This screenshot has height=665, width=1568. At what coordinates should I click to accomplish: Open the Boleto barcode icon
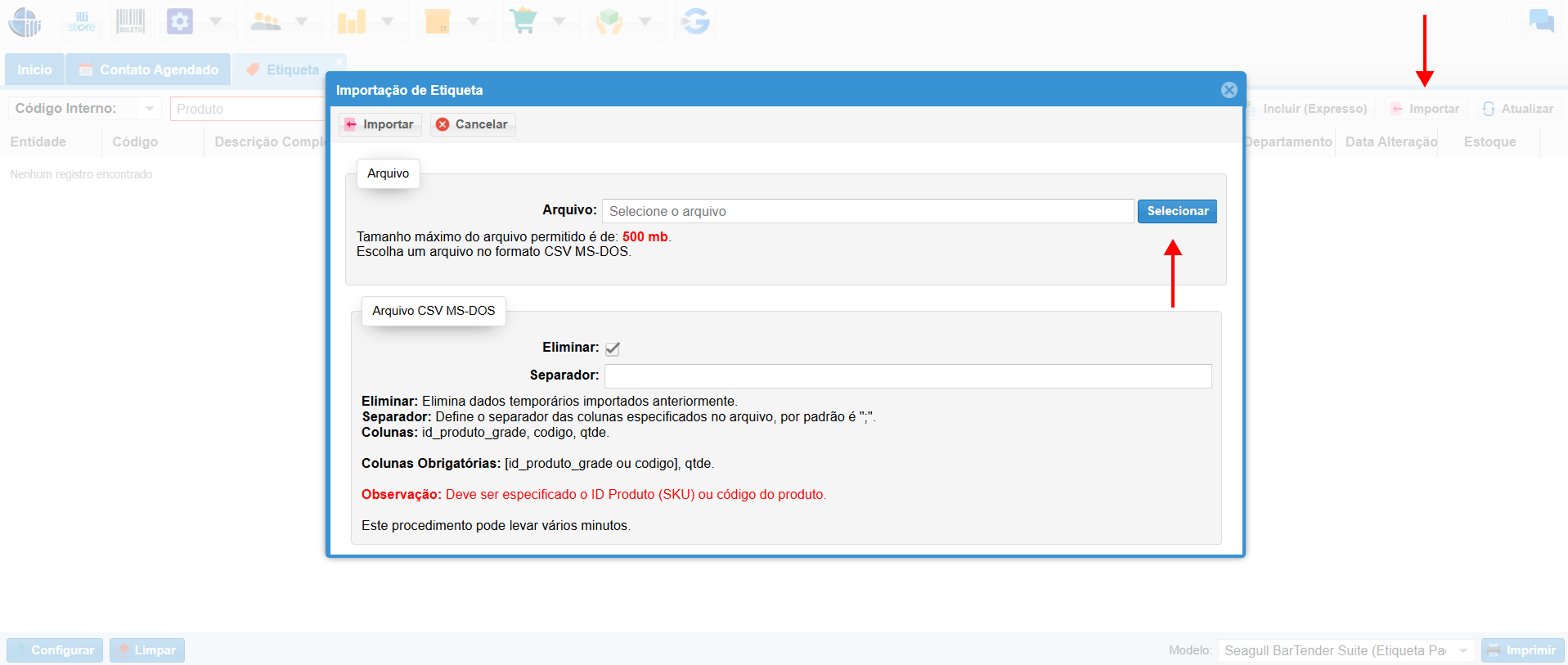pos(130,21)
